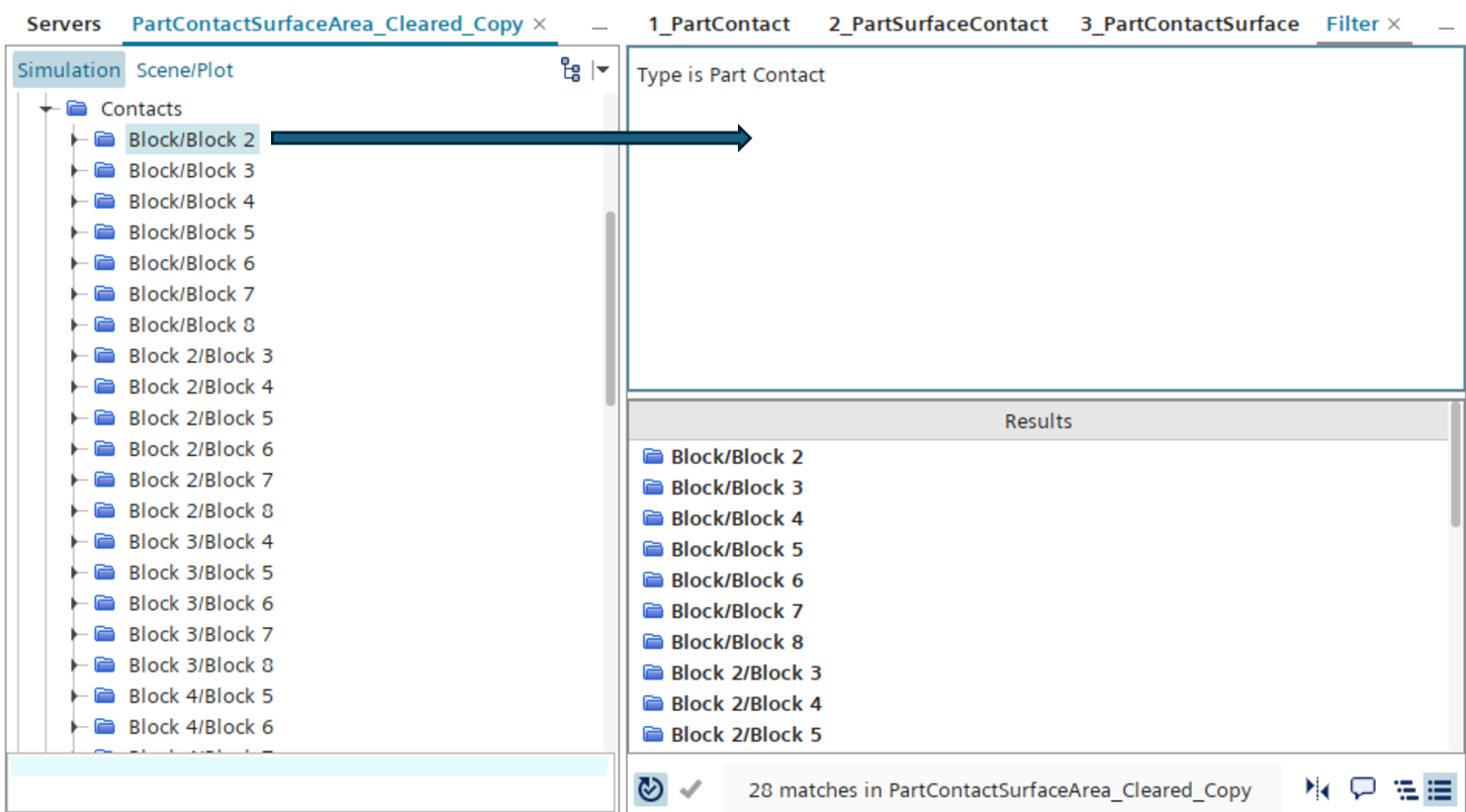This screenshot has width=1466, height=812.
Task: Expand the Block 2/Block 8 tree node
Action: [75, 510]
